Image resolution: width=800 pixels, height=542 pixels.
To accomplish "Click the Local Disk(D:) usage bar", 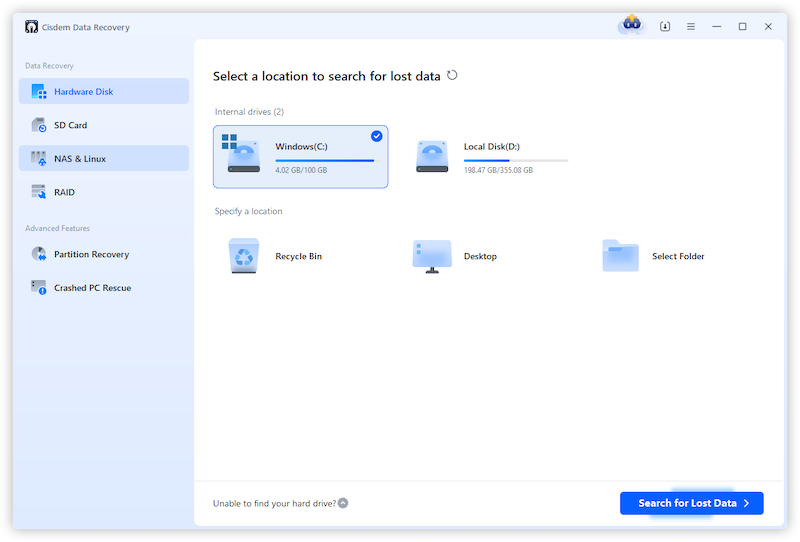I will pos(516,161).
